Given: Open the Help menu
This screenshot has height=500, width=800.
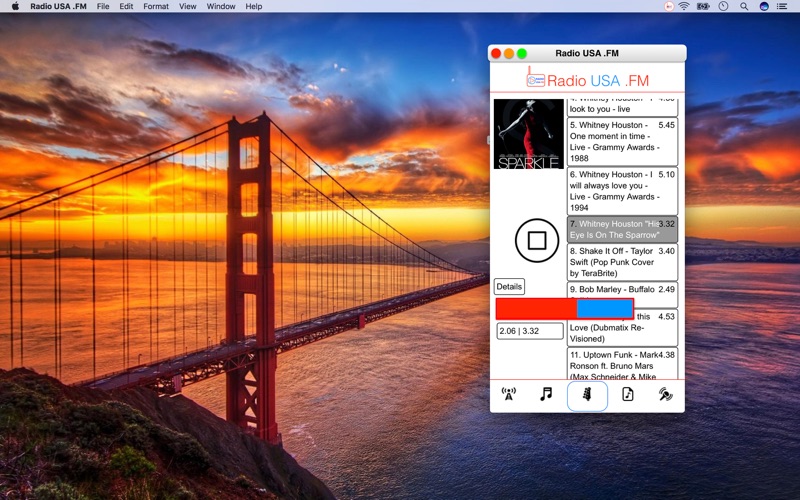Looking at the screenshot, I should click(254, 6).
